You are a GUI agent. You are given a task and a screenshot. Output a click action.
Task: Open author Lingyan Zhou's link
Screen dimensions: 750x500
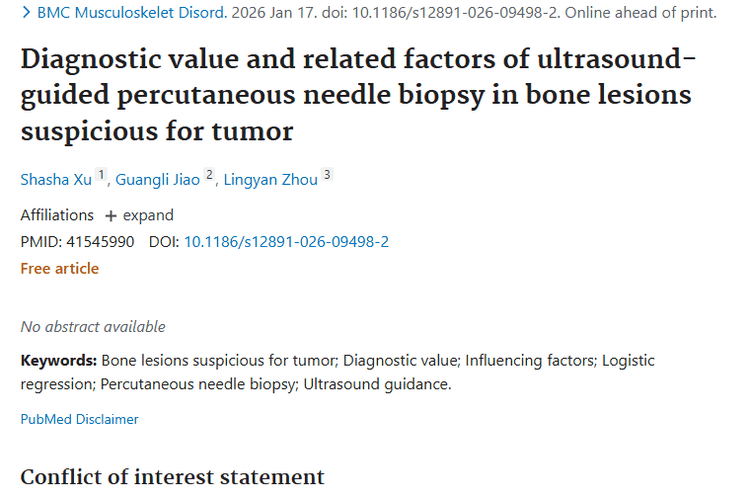pyautogui.click(x=271, y=180)
